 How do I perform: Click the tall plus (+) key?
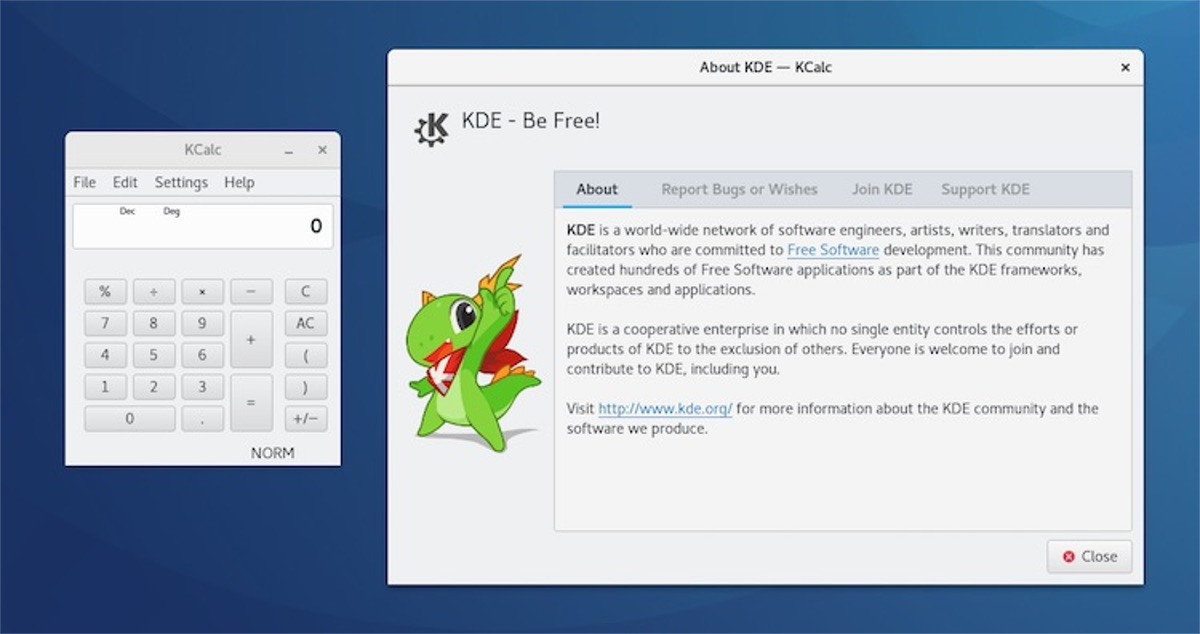click(251, 339)
